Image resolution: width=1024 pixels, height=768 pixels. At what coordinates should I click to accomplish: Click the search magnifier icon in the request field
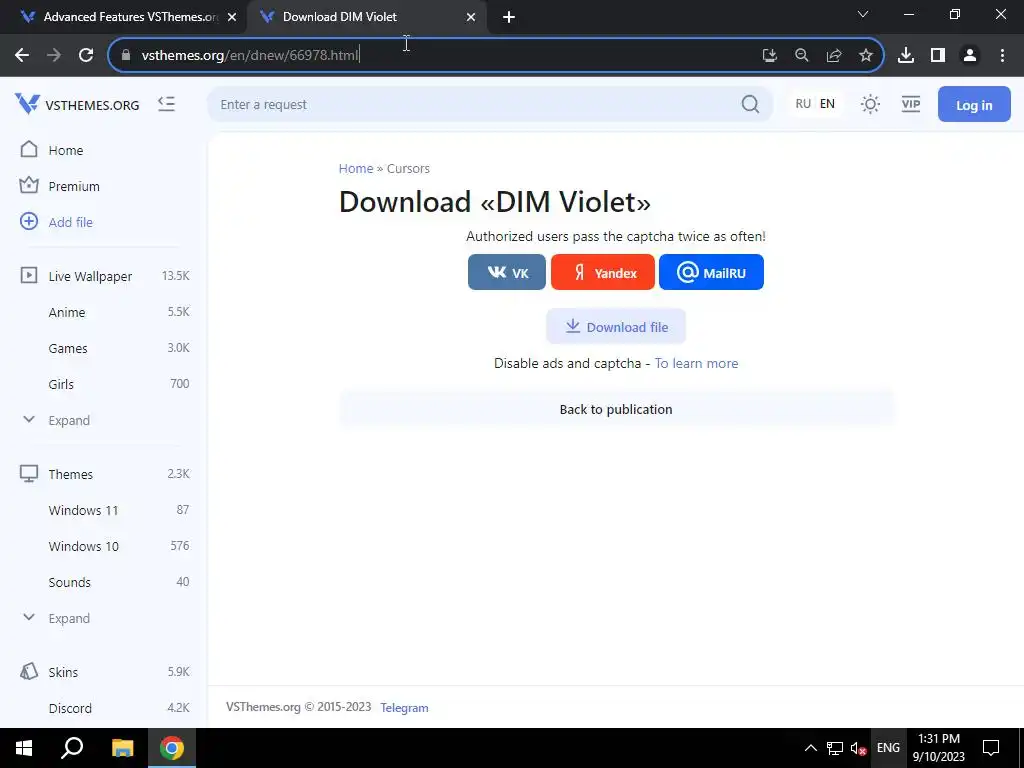click(750, 104)
